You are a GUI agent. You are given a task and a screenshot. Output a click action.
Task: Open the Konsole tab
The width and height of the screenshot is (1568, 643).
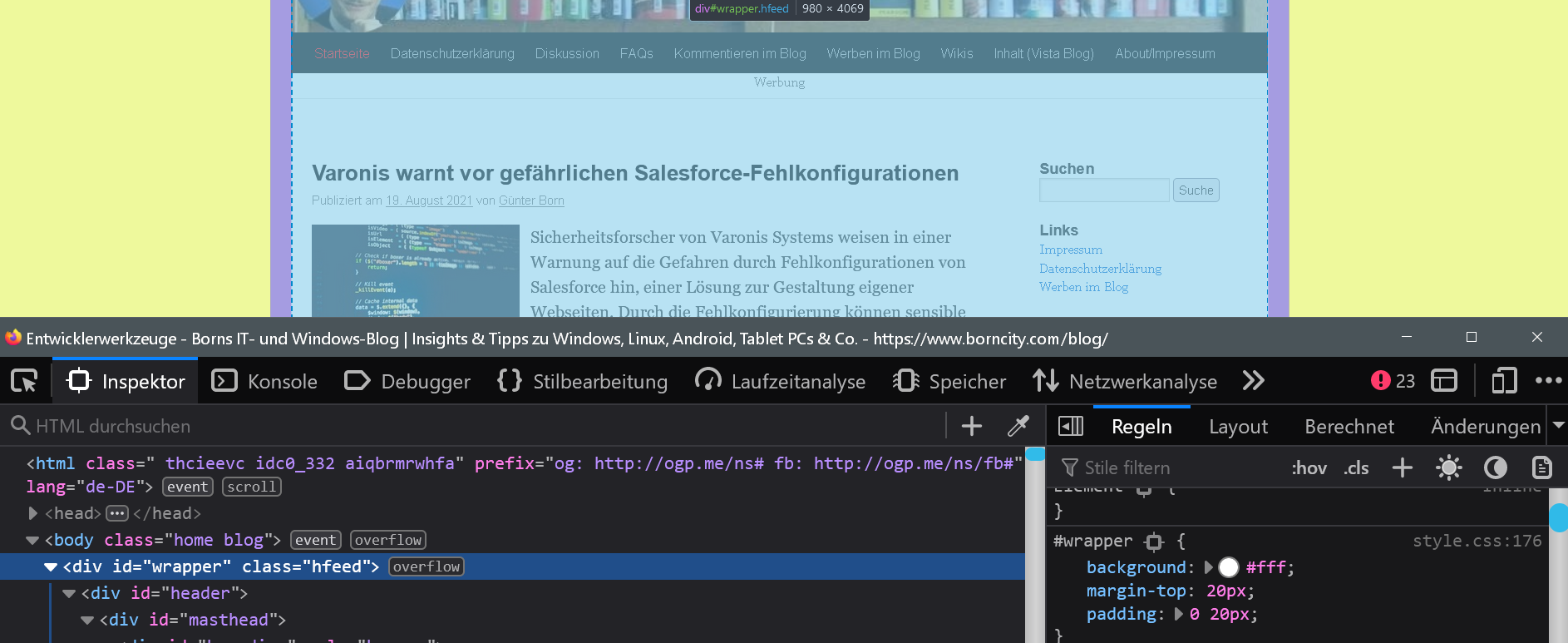coord(264,381)
